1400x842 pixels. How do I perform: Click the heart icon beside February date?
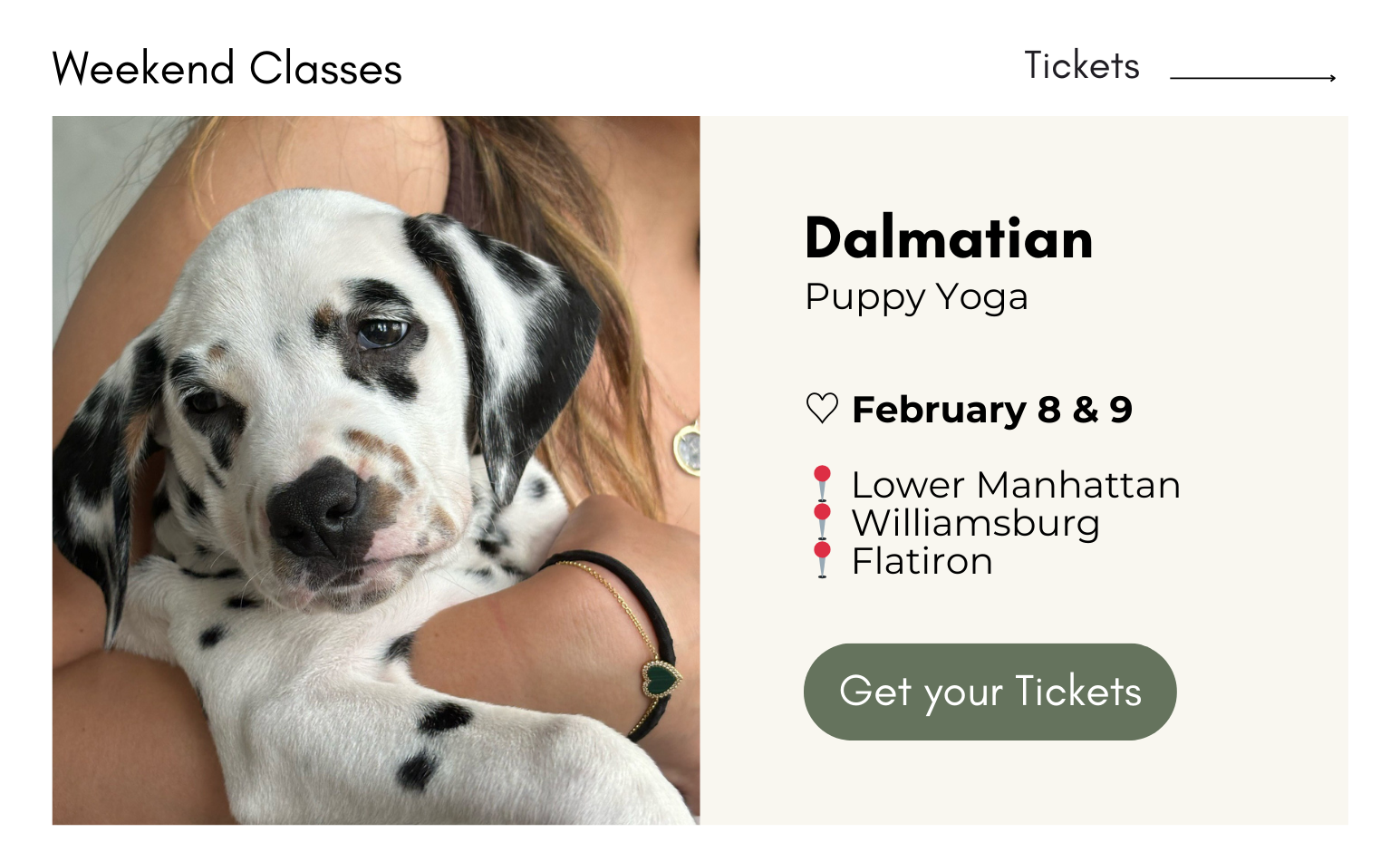point(822,409)
